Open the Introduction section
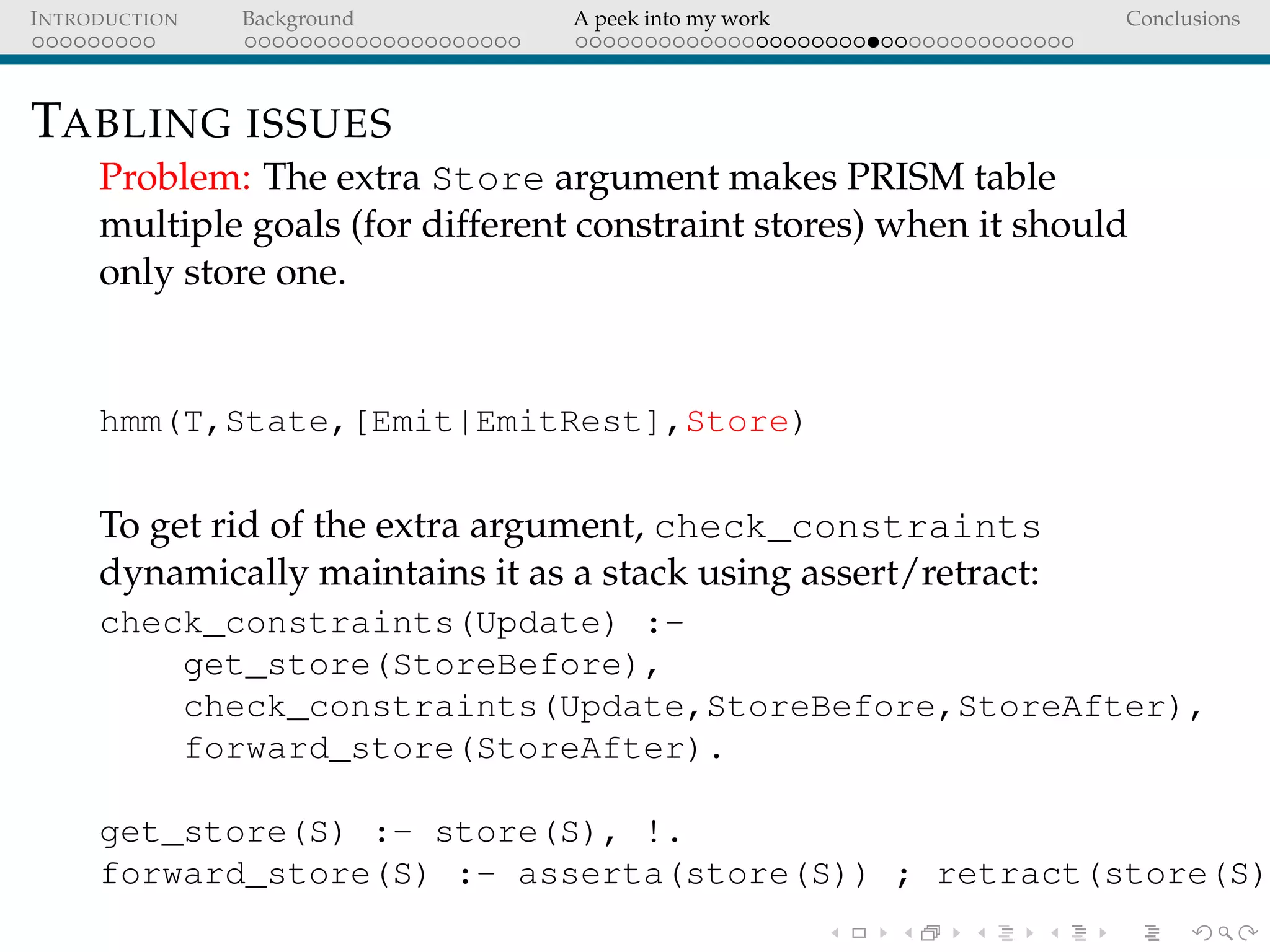 104,19
